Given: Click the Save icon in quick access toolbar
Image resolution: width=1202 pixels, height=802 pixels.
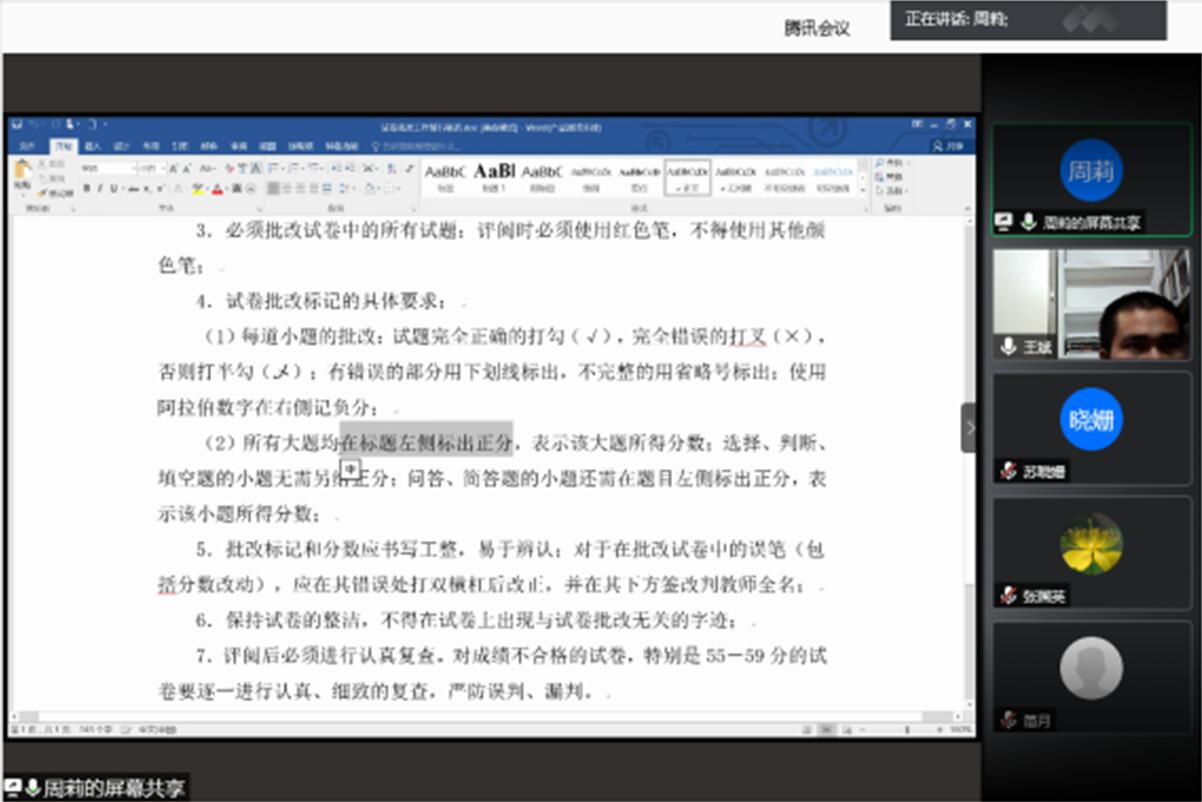Looking at the screenshot, I should pos(17,125).
